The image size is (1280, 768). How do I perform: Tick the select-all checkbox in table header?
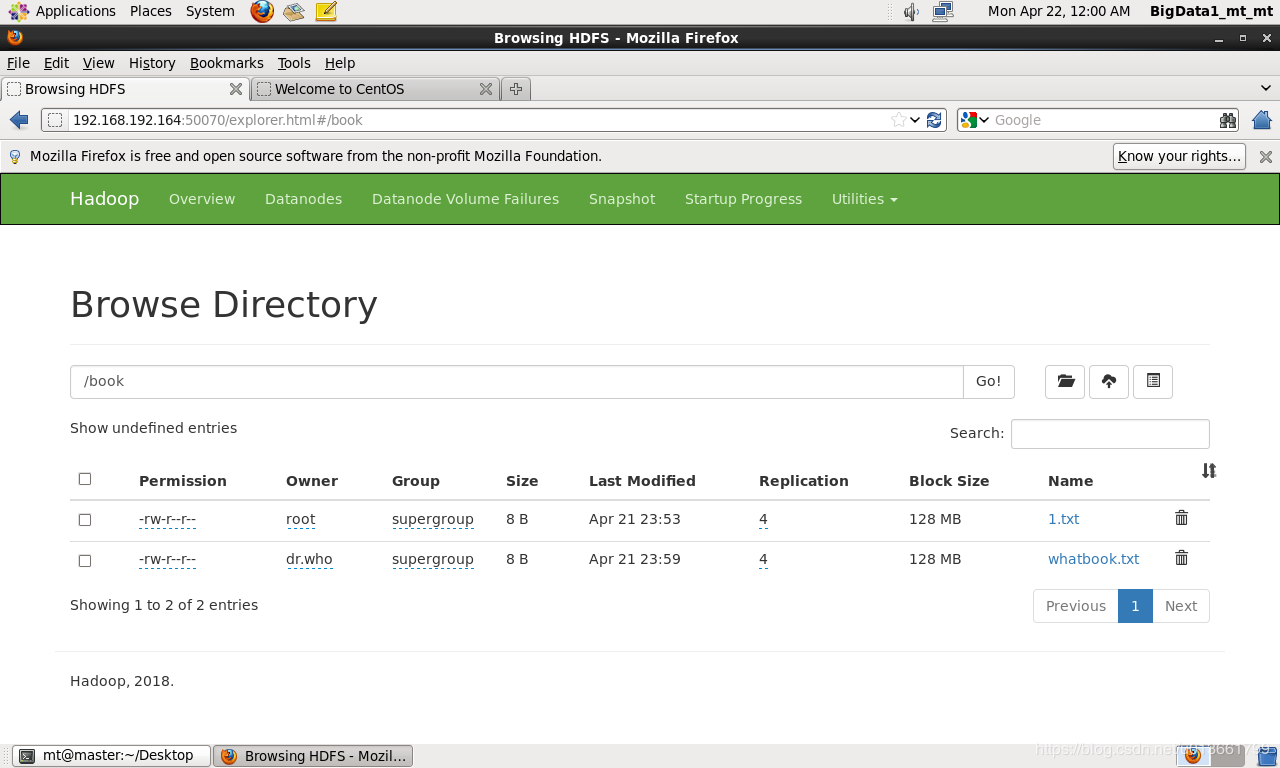pos(85,479)
